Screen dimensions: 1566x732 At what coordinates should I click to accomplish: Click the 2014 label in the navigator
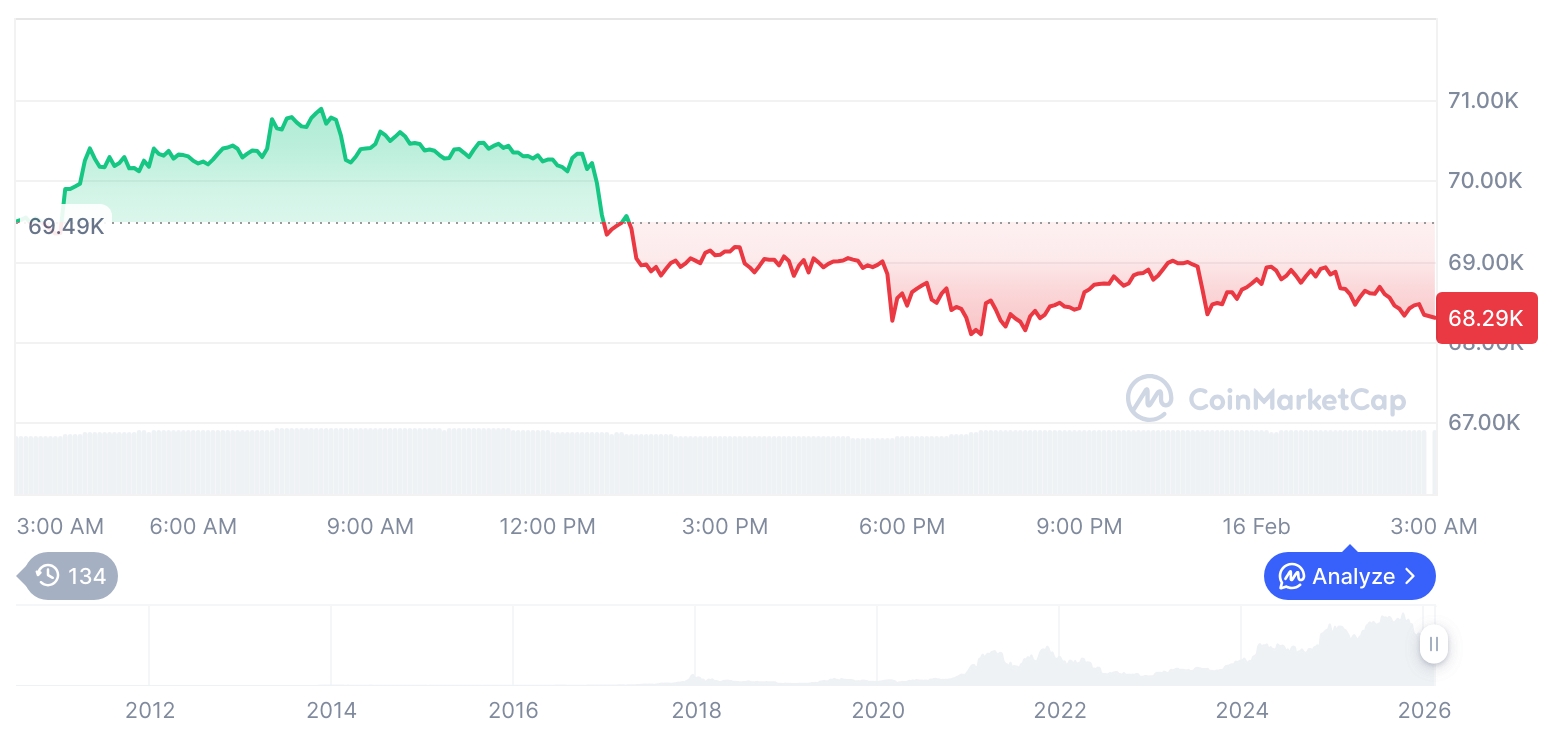coord(331,710)
